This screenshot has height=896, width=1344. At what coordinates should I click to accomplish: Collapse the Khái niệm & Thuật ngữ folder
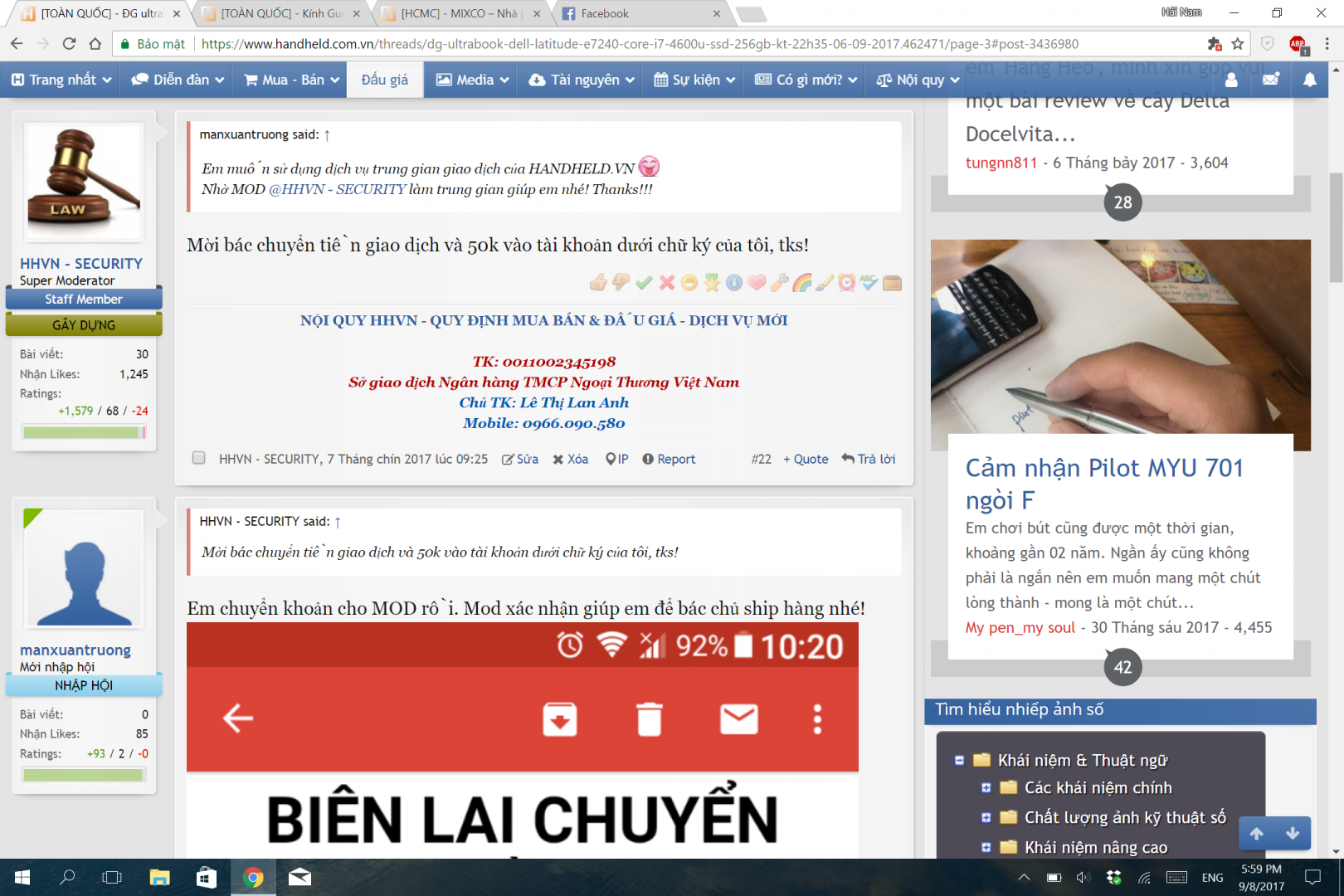click(959, 760)
